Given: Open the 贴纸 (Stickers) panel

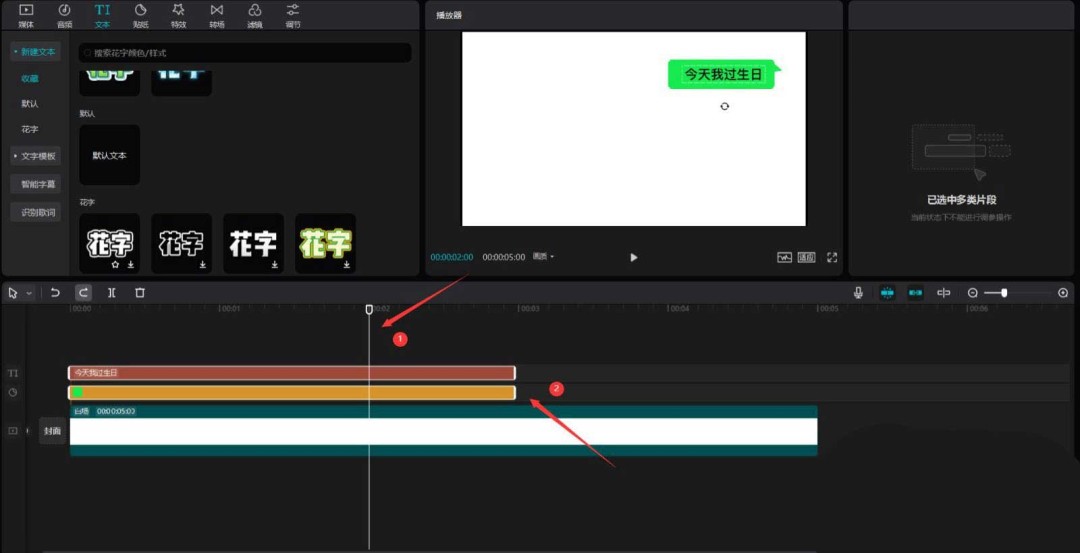Looking at the screenshot, I should tap(140, 14).
